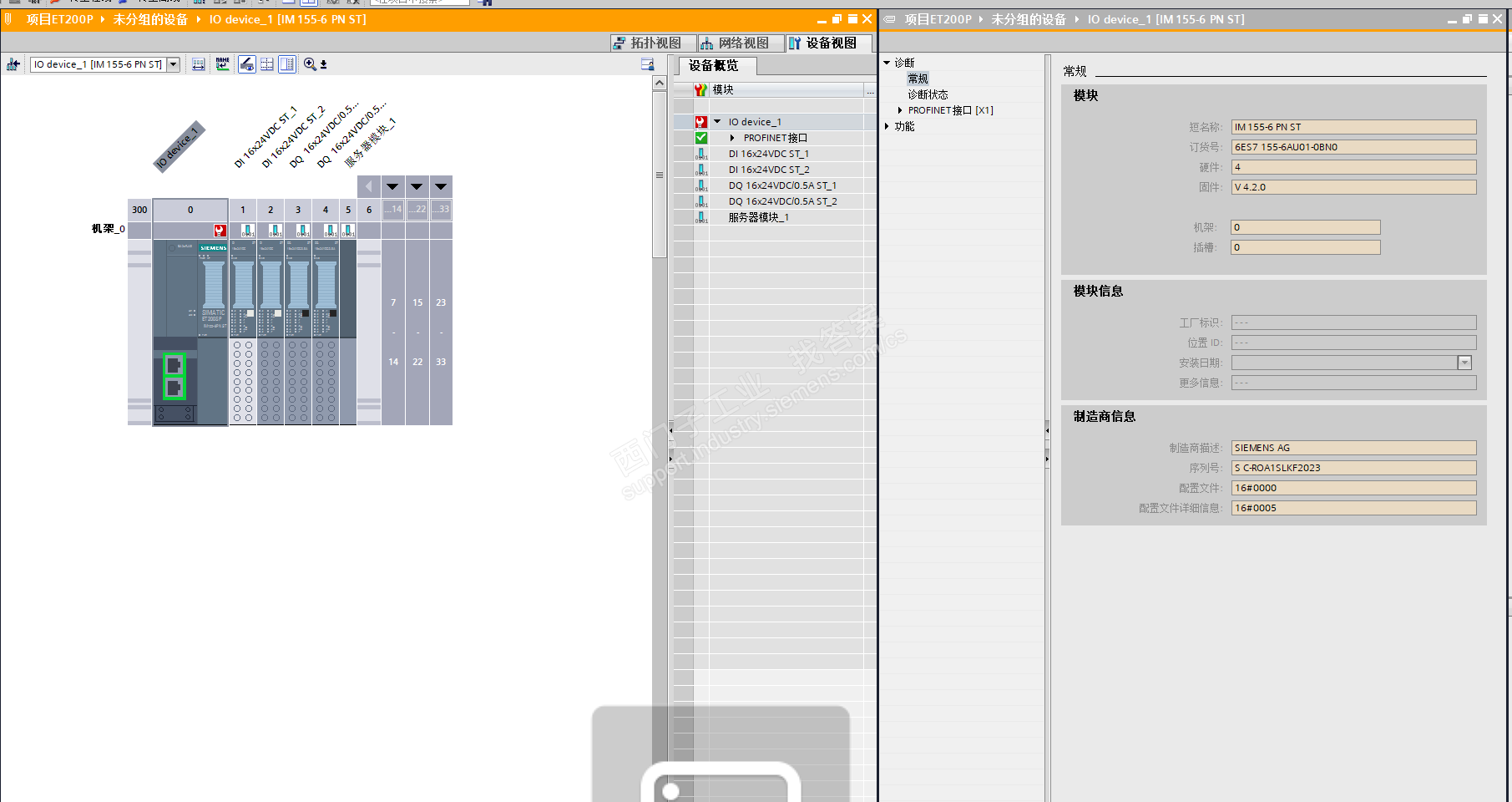The width and height of the screenshot is (1512, 802).
Task: Click the device data pane icon at toolbar right
Action: [x=647, y=64]
